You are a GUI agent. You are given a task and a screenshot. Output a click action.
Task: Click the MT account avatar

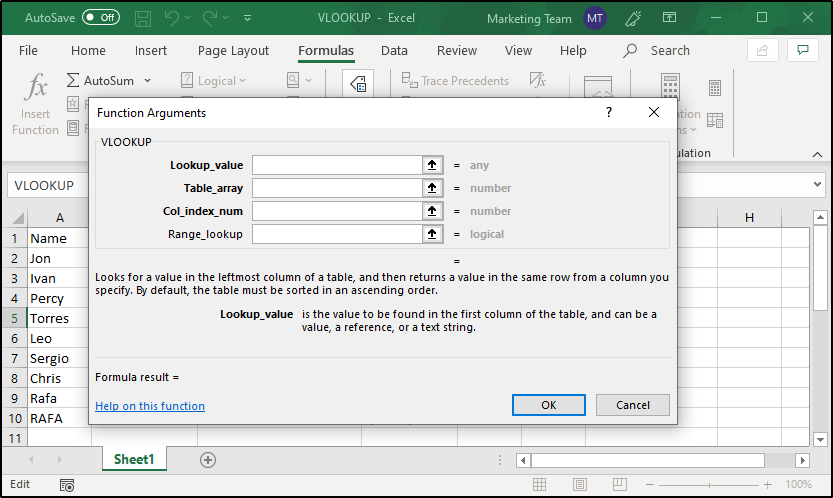pos(594,18)
